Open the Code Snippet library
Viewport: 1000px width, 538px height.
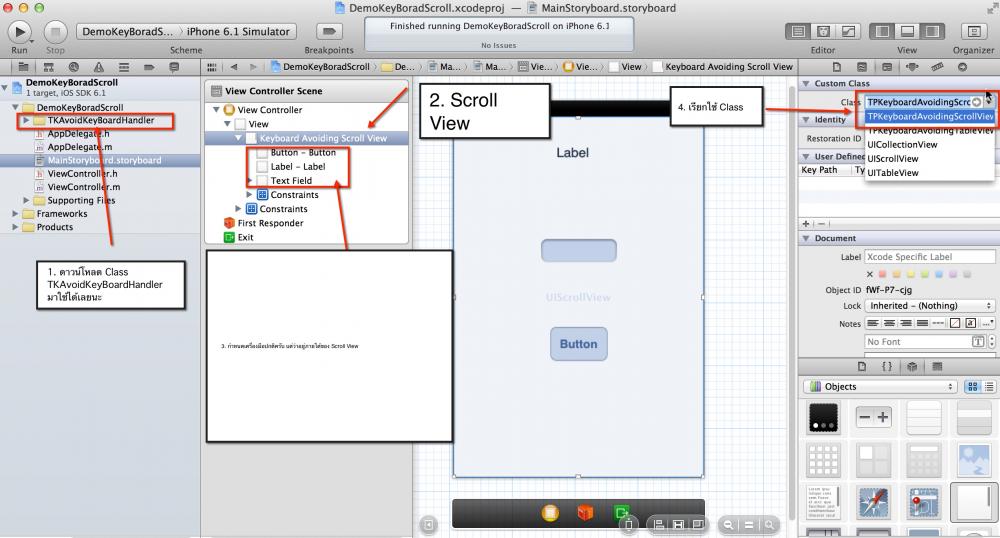[x=887, y=367]
